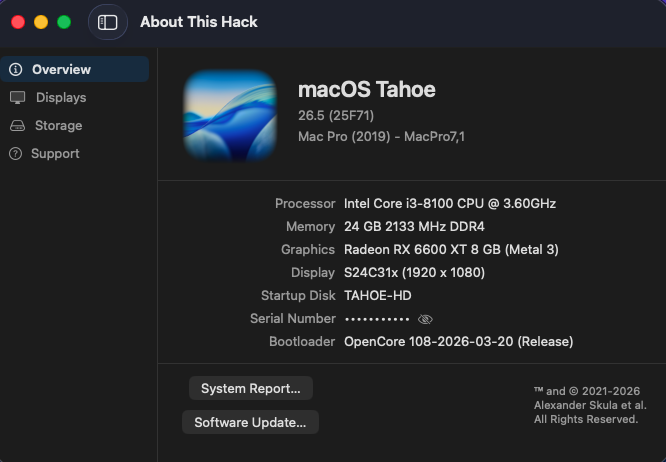Click the Software Update button
This screenshot has width=666, height=462.
coord(250,422)
